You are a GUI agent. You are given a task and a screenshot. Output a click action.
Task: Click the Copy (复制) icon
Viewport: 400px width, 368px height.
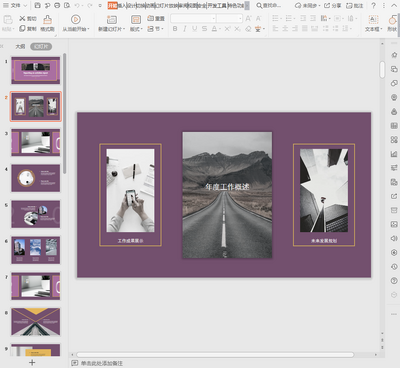(x=22, y=29)
